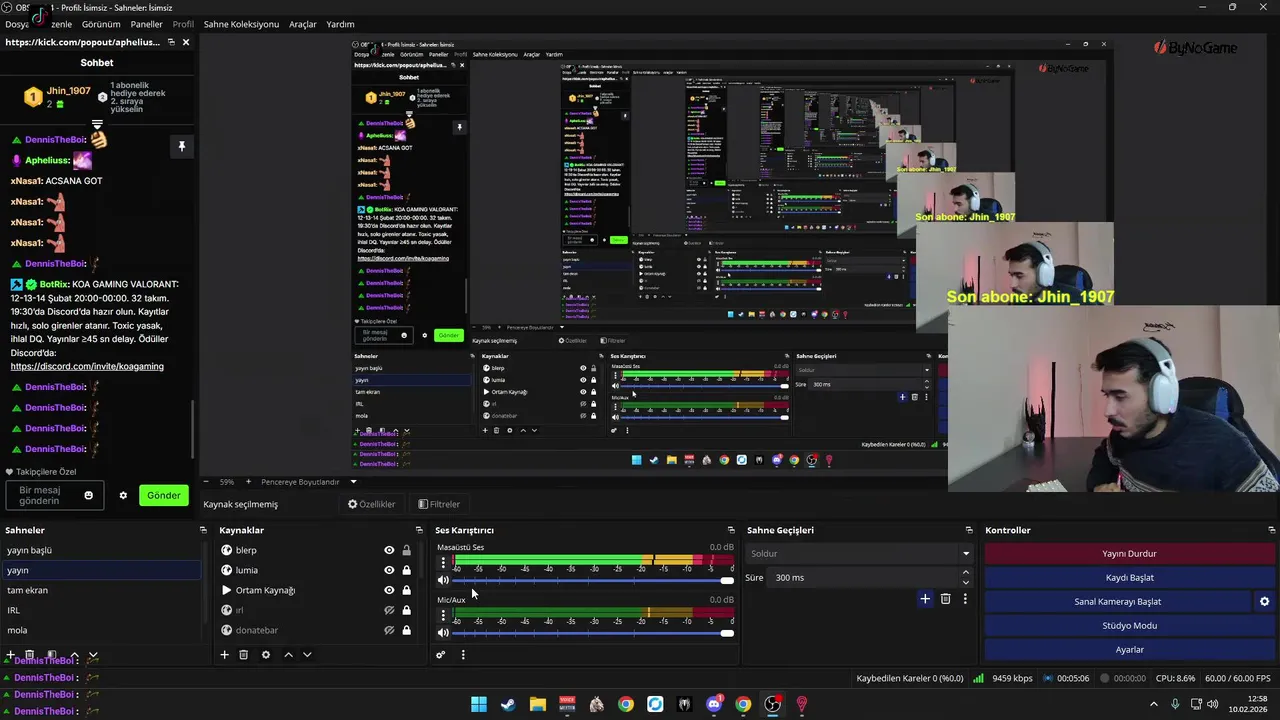Remove transition with Sahne Geçişleri trash icon
Viewport: 1280px width, 720px height.
[x=945, y=599]
